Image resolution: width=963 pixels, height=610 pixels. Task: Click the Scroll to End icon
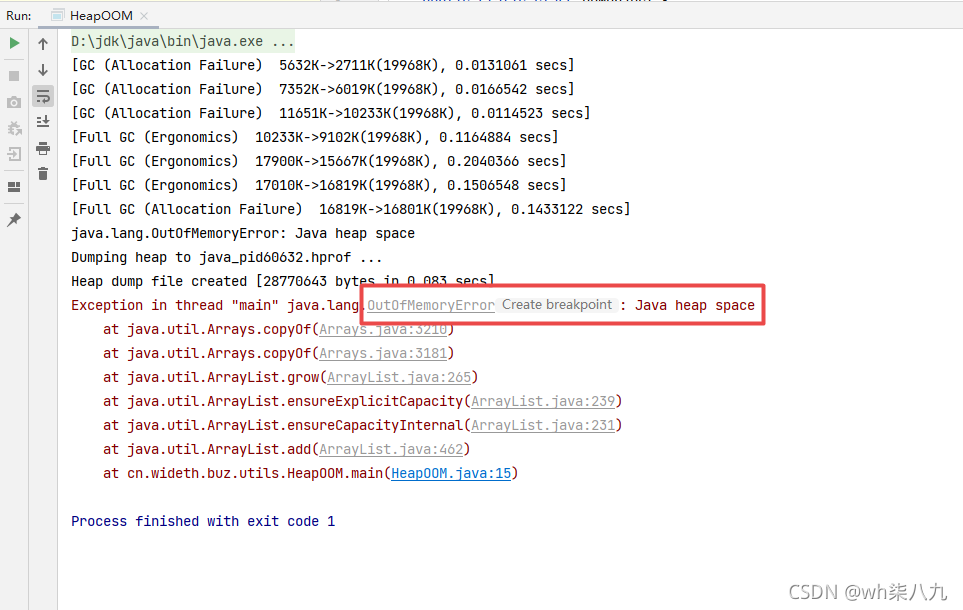click(x=43, y=122)
